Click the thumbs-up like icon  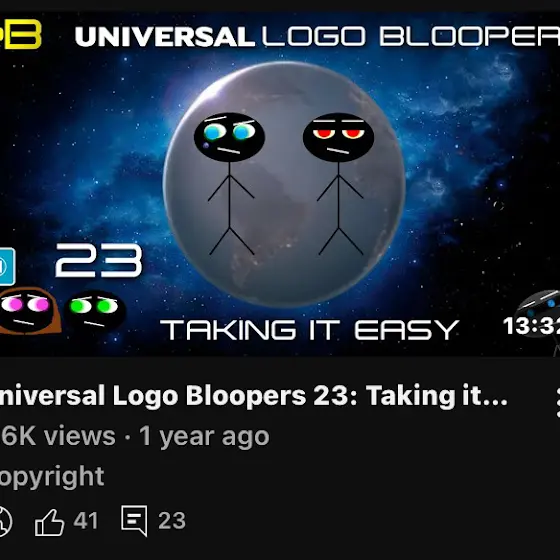(49, 522)
